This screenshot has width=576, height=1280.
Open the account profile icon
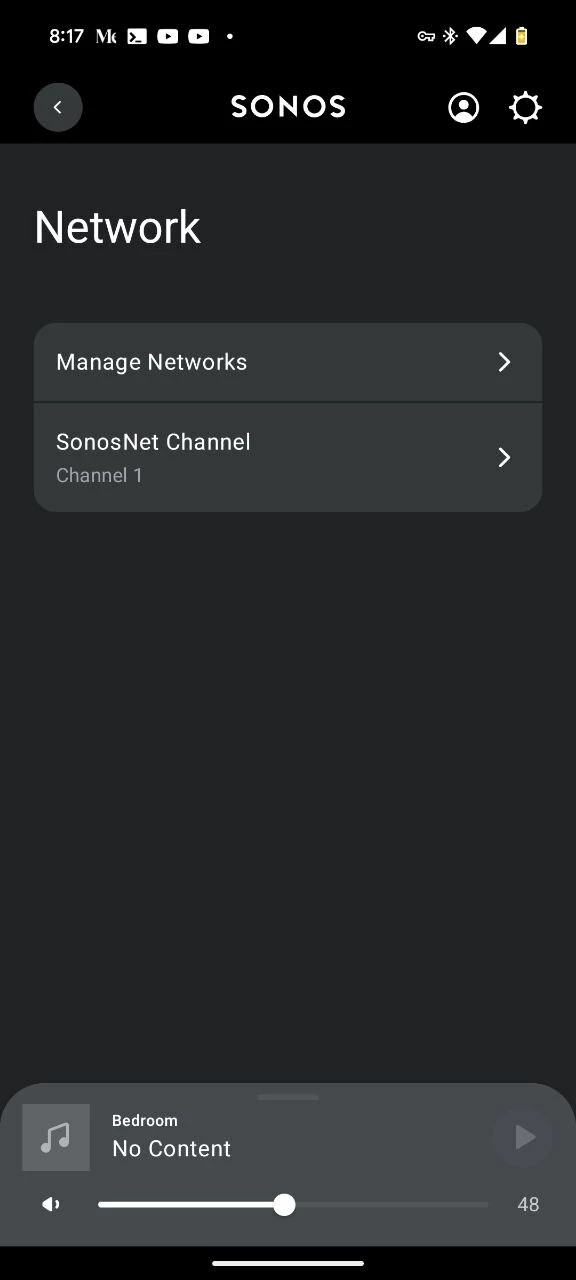pos(463,107)
